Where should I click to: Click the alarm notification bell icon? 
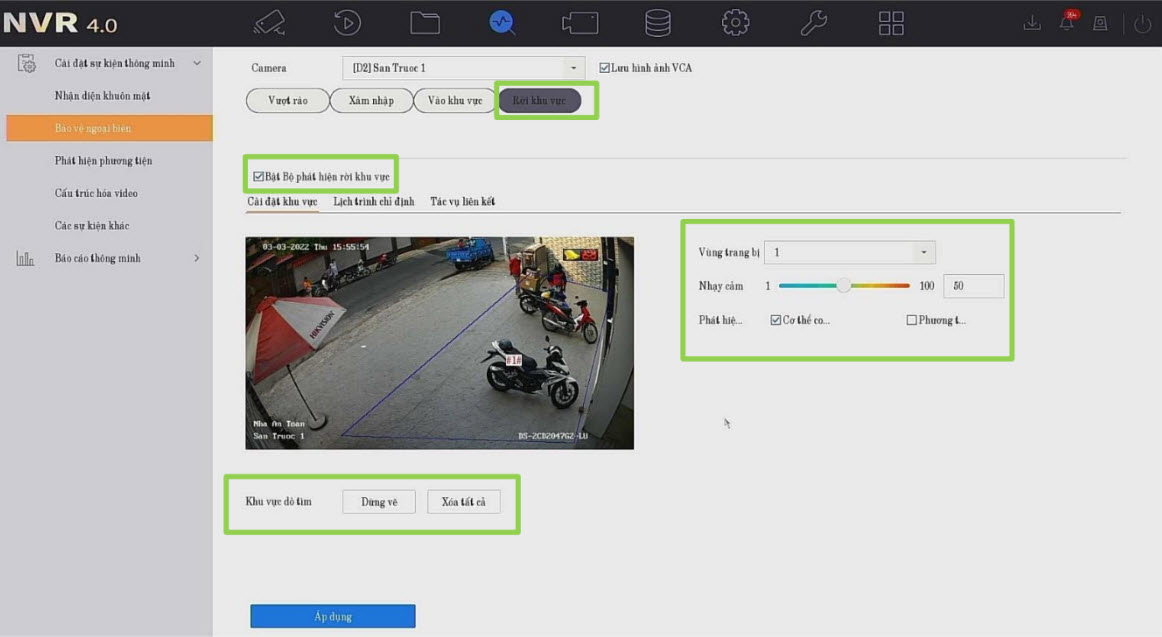point(1067,23)
